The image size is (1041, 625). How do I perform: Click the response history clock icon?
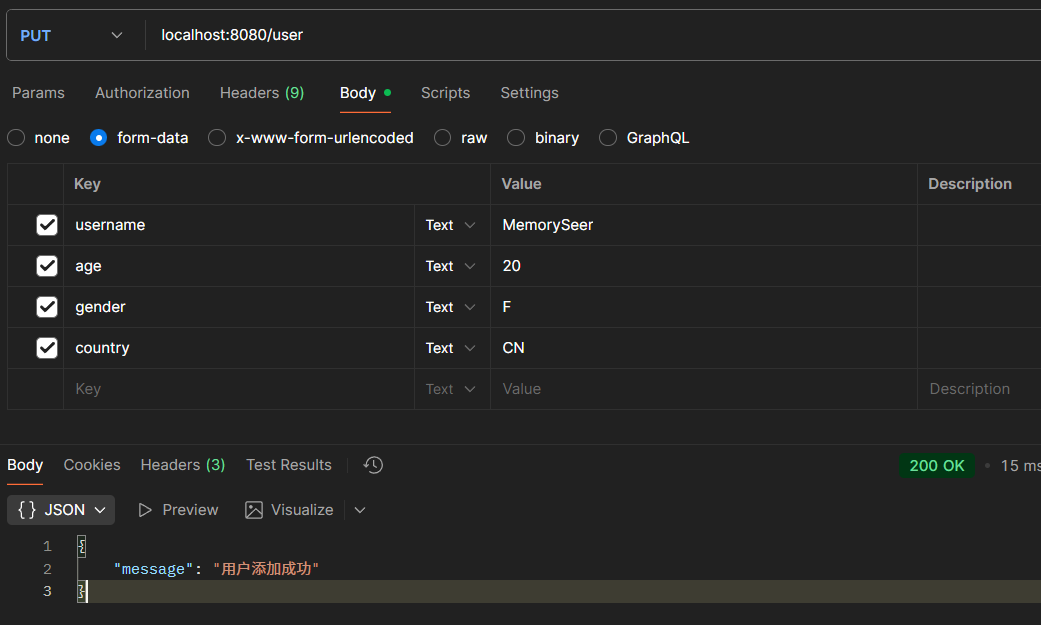pos(373,465)
